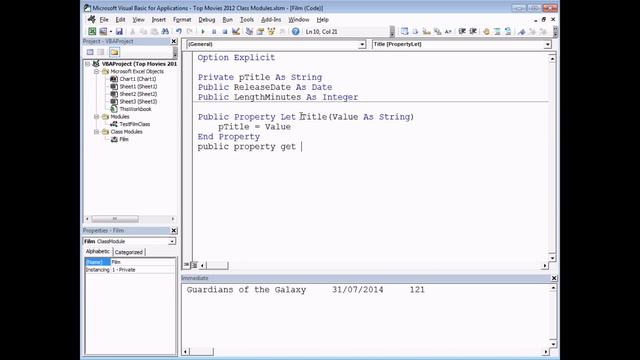Screen dimensions: 640x360
Task: Toggle a bookmark with the flag icon
Action: (522, 31)
